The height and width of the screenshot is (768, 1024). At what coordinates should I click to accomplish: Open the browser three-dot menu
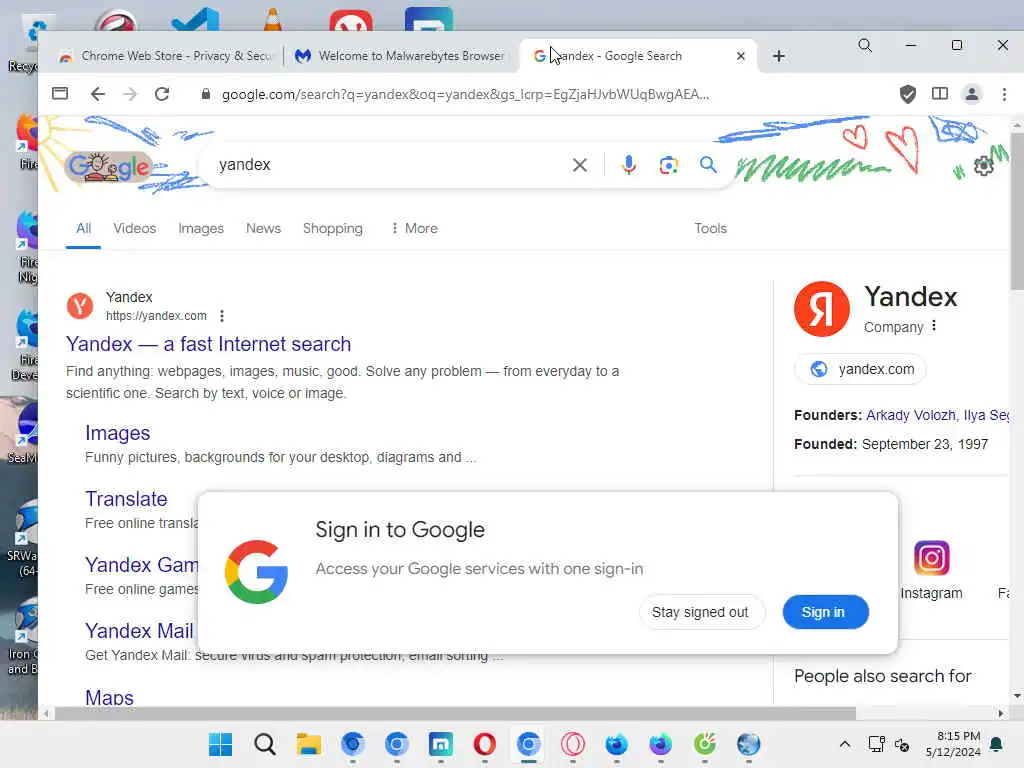[x=1004, y=94]
